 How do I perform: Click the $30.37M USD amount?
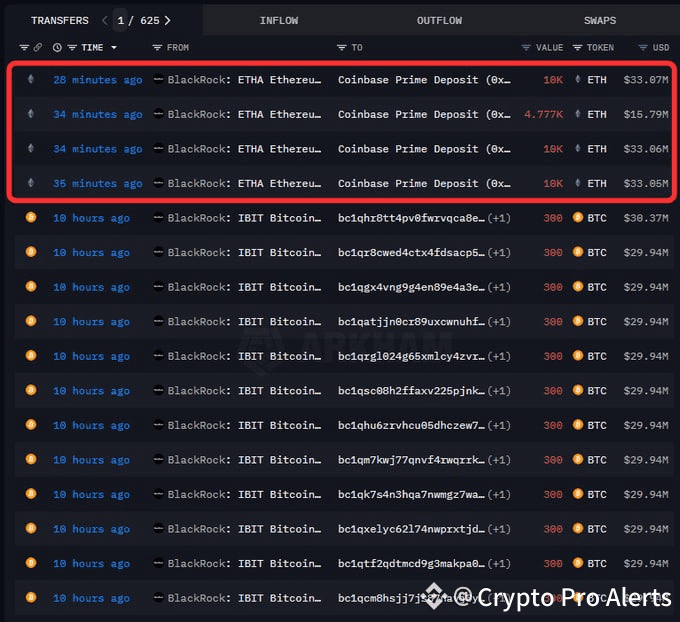coord(646,218)
